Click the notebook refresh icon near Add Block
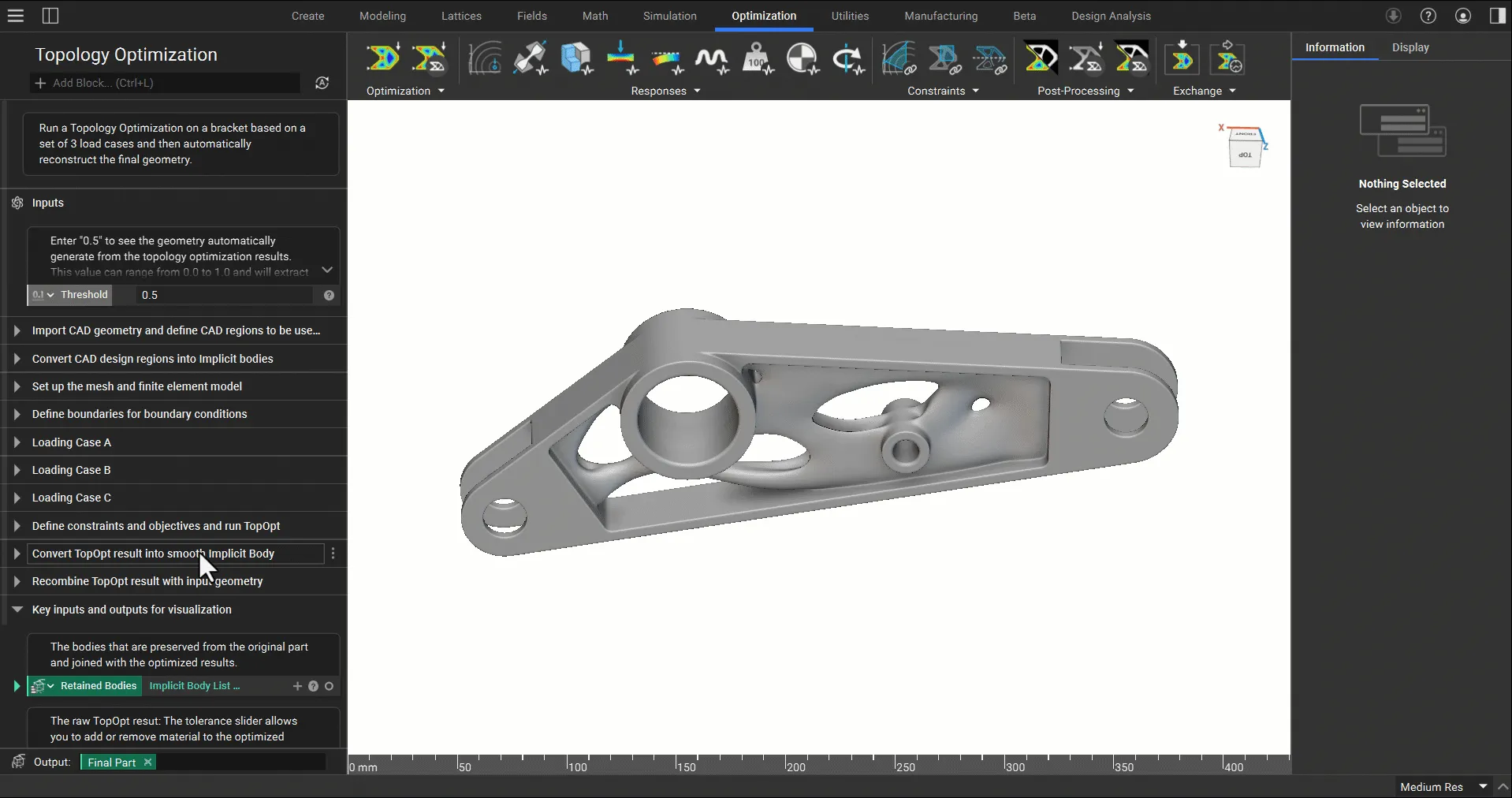The image size is (1512, 798). point(322,83)
